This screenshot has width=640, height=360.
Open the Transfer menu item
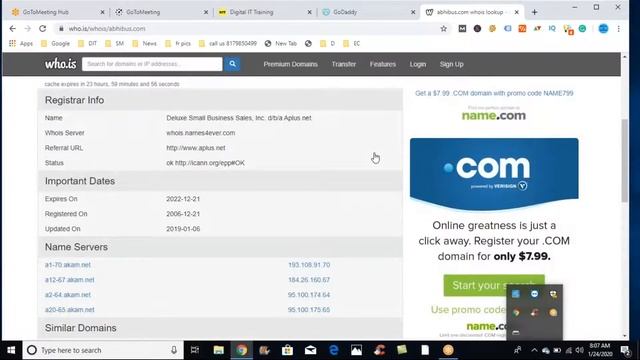[x=344, y=64]
